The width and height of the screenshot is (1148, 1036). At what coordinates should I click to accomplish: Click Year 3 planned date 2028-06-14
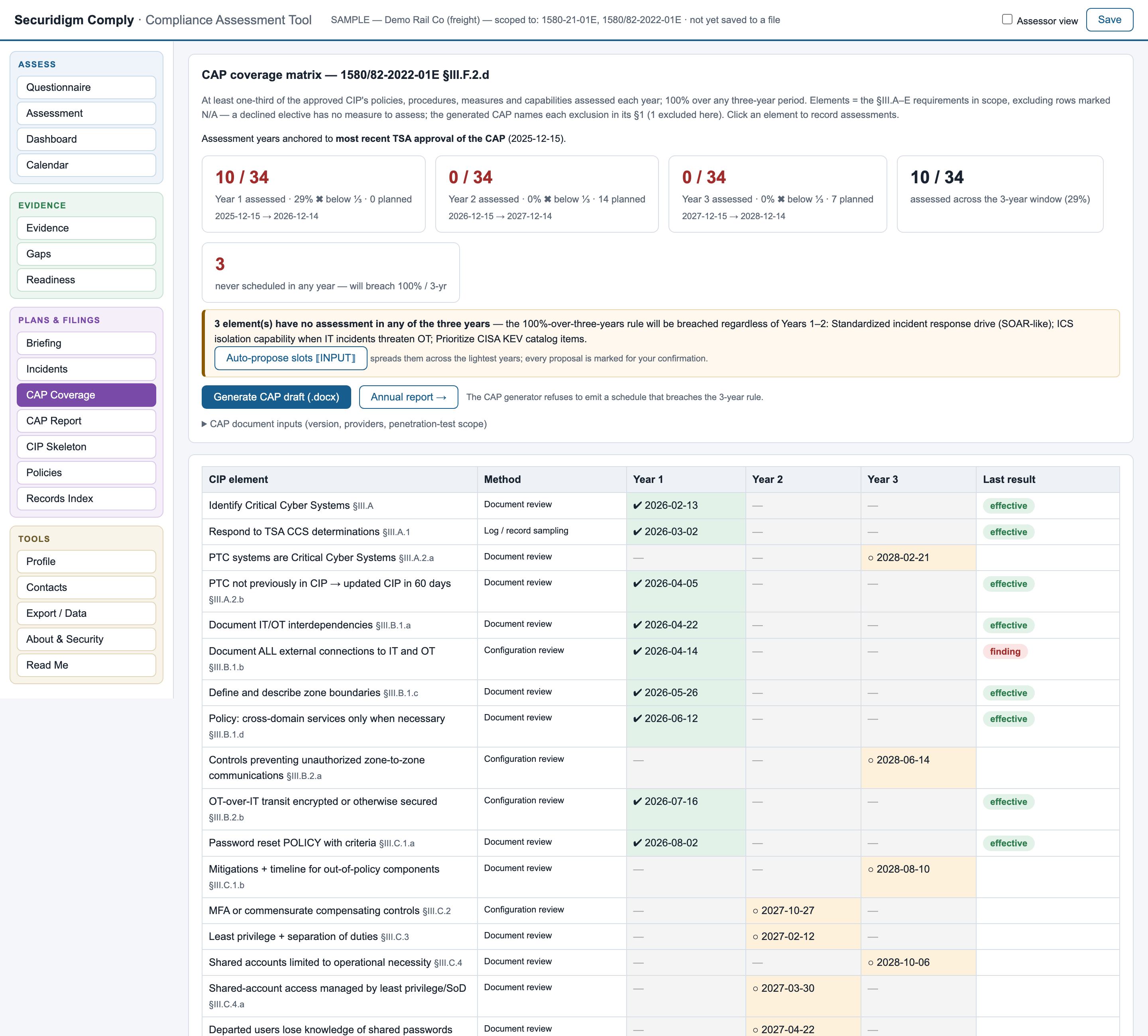tap(918, 768)
